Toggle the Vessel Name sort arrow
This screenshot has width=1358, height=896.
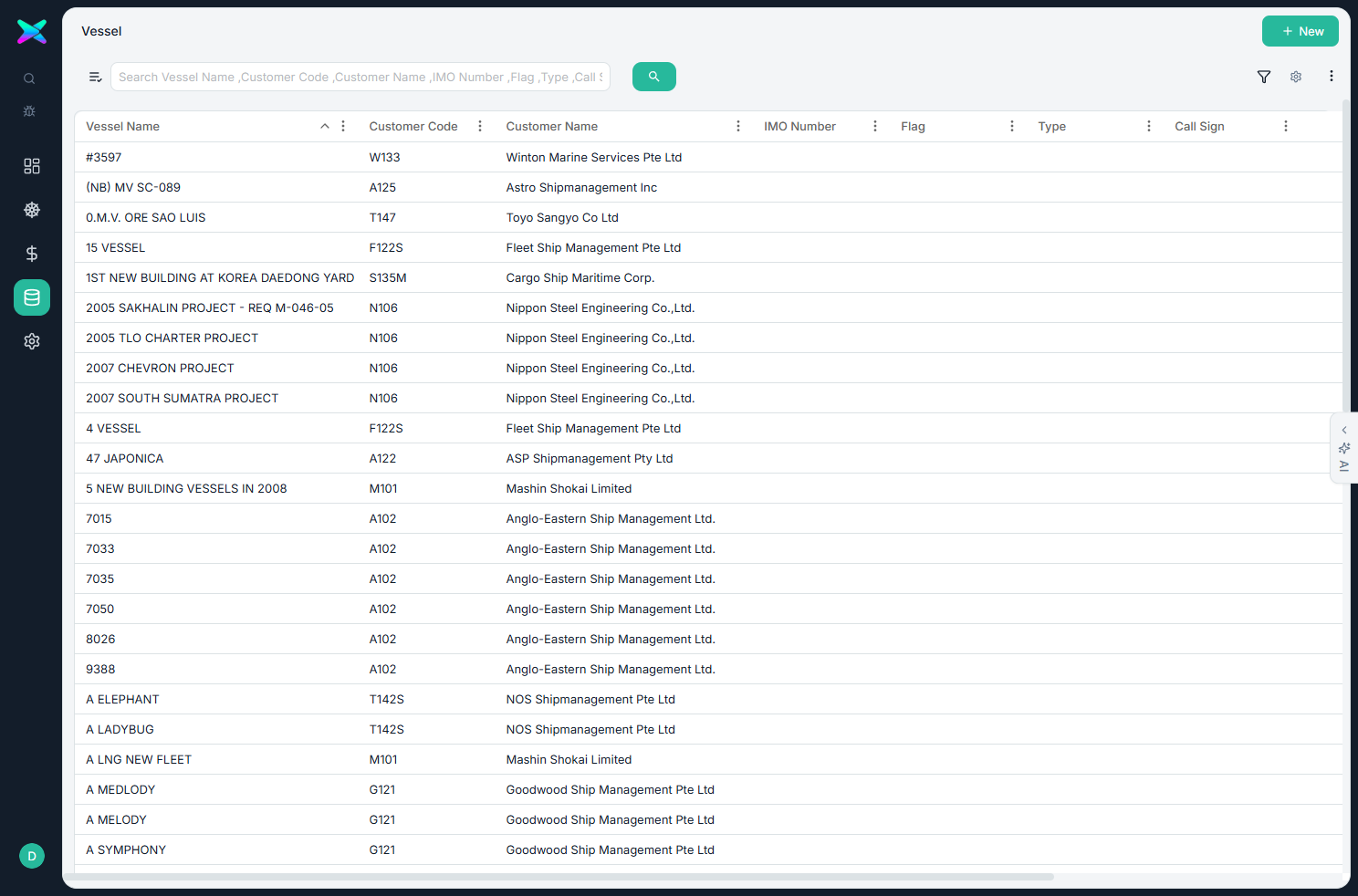click(325, 126)
